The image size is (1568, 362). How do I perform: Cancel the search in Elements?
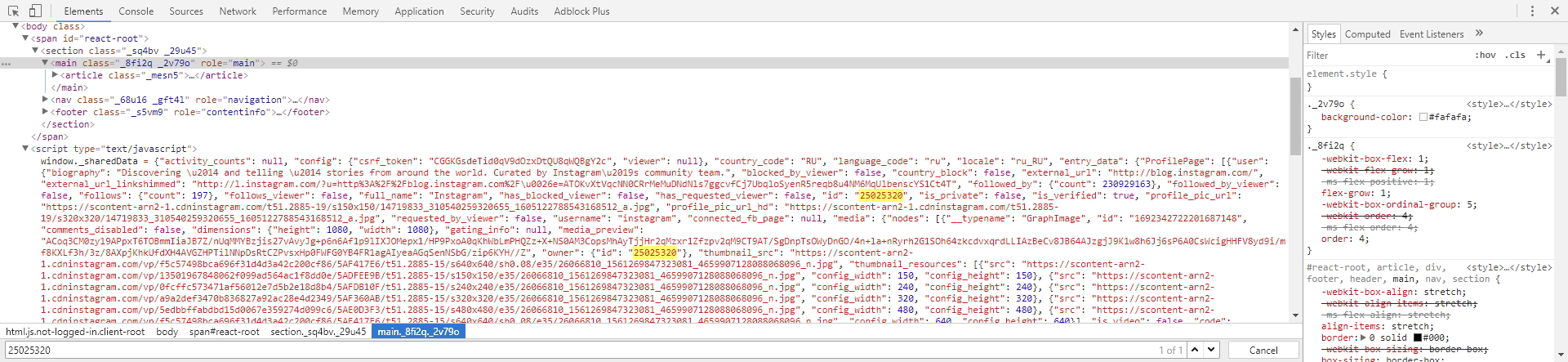click(1263, 350)
